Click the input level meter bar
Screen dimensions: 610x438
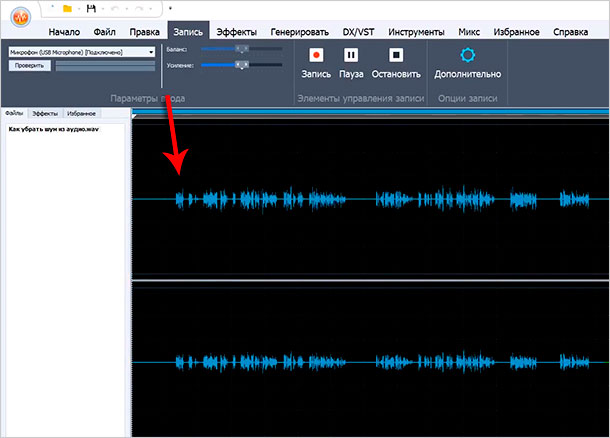(105, 66)
